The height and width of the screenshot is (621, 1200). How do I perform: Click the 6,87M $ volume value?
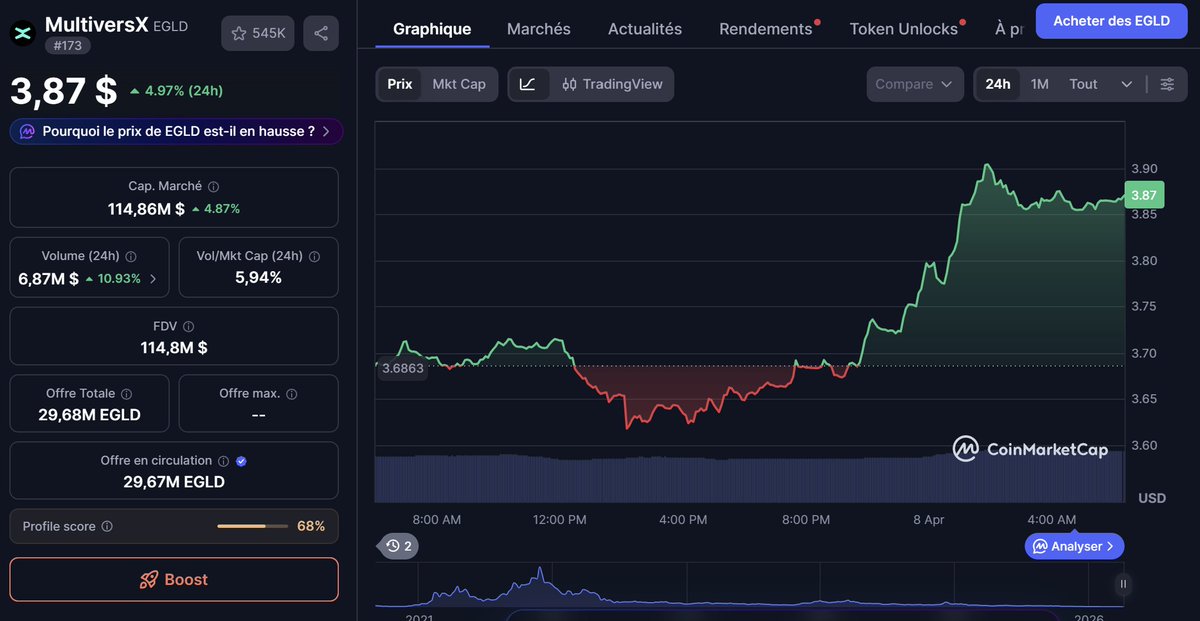pyautogui.click(x=49, y=279)
